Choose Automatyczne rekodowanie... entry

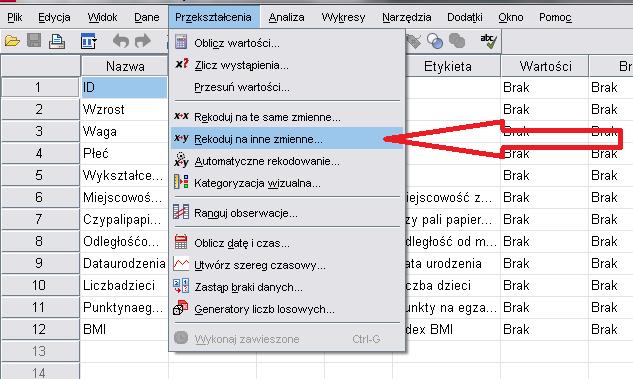pyautogui.click(x=286, y=161)
